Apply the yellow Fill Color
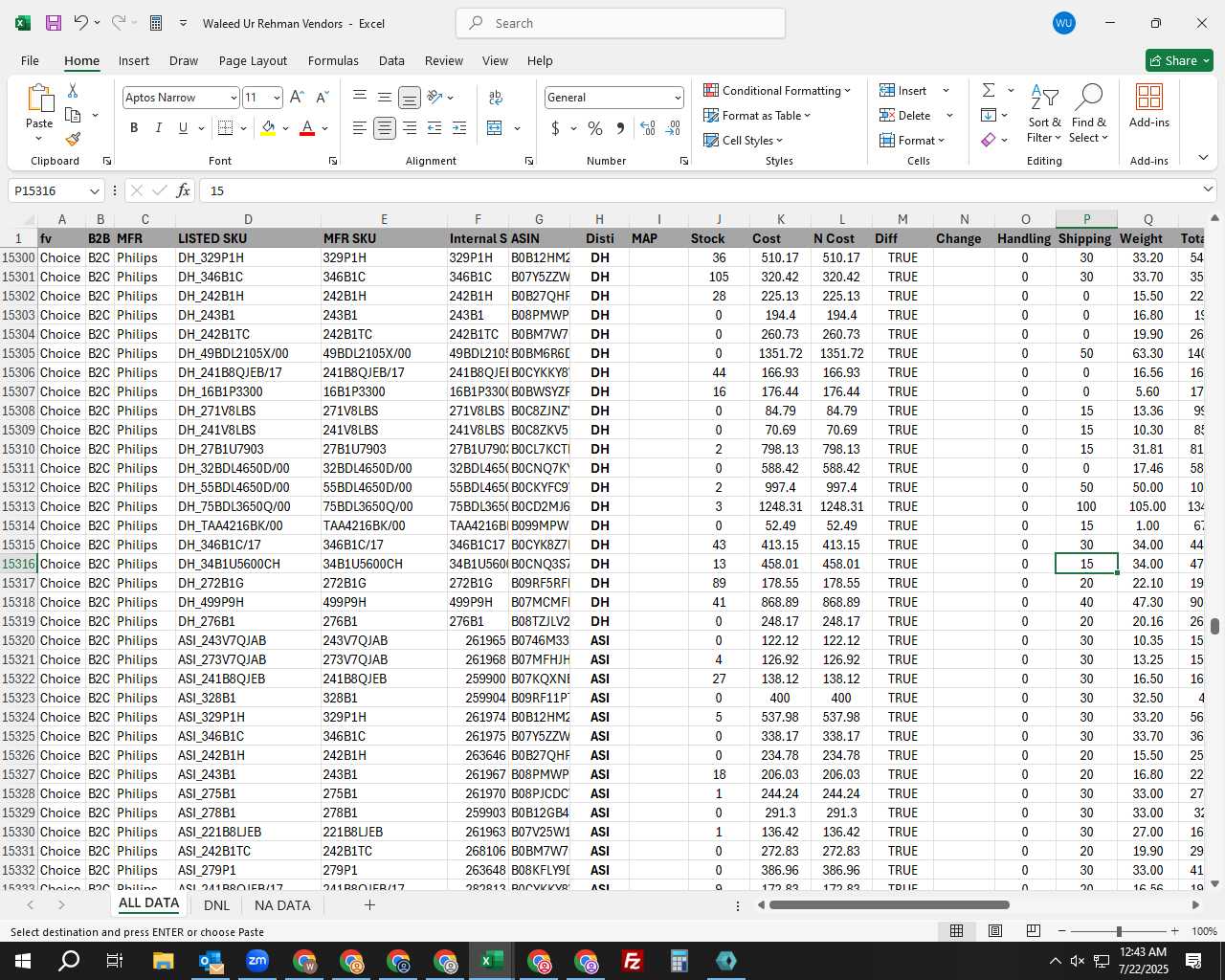 coord(268,128)
